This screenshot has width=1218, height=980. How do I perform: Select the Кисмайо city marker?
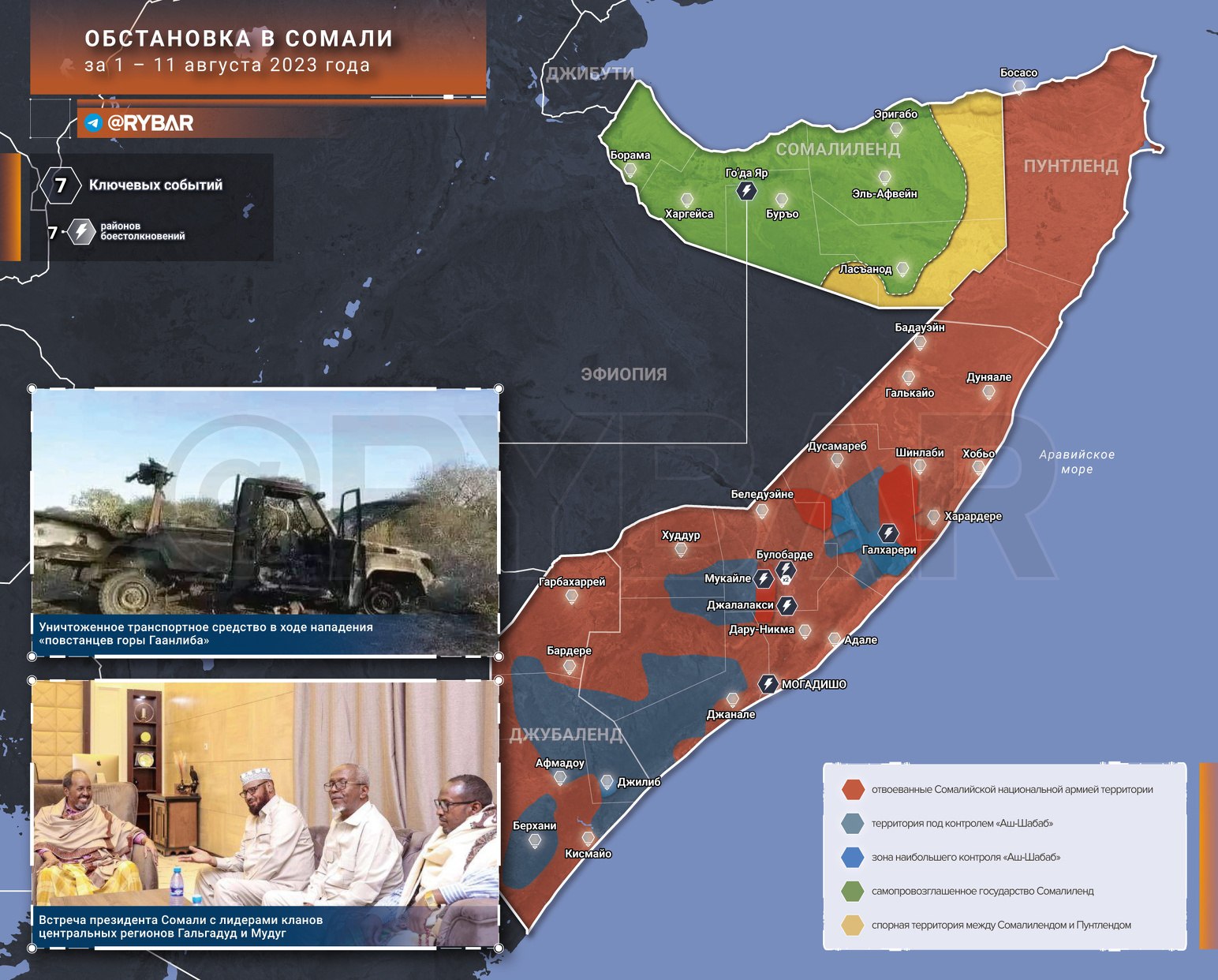coord(588,839)
